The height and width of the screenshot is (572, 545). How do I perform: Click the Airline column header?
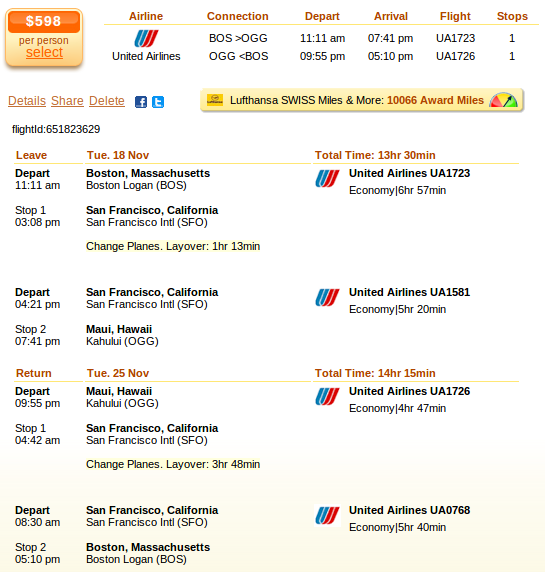(x=146, y=16)
